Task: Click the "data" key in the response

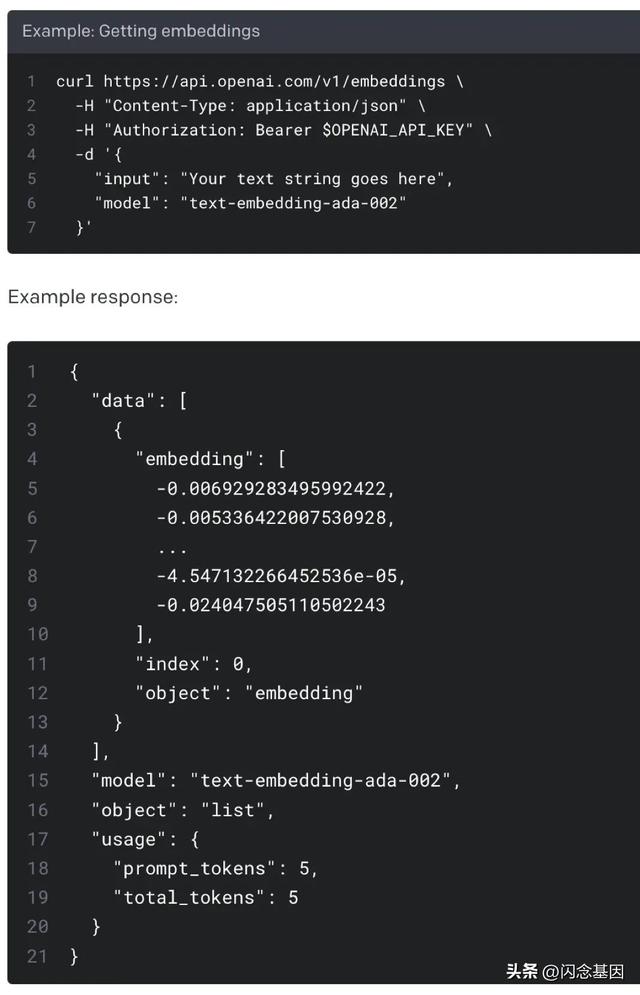Action: (123, 401)
